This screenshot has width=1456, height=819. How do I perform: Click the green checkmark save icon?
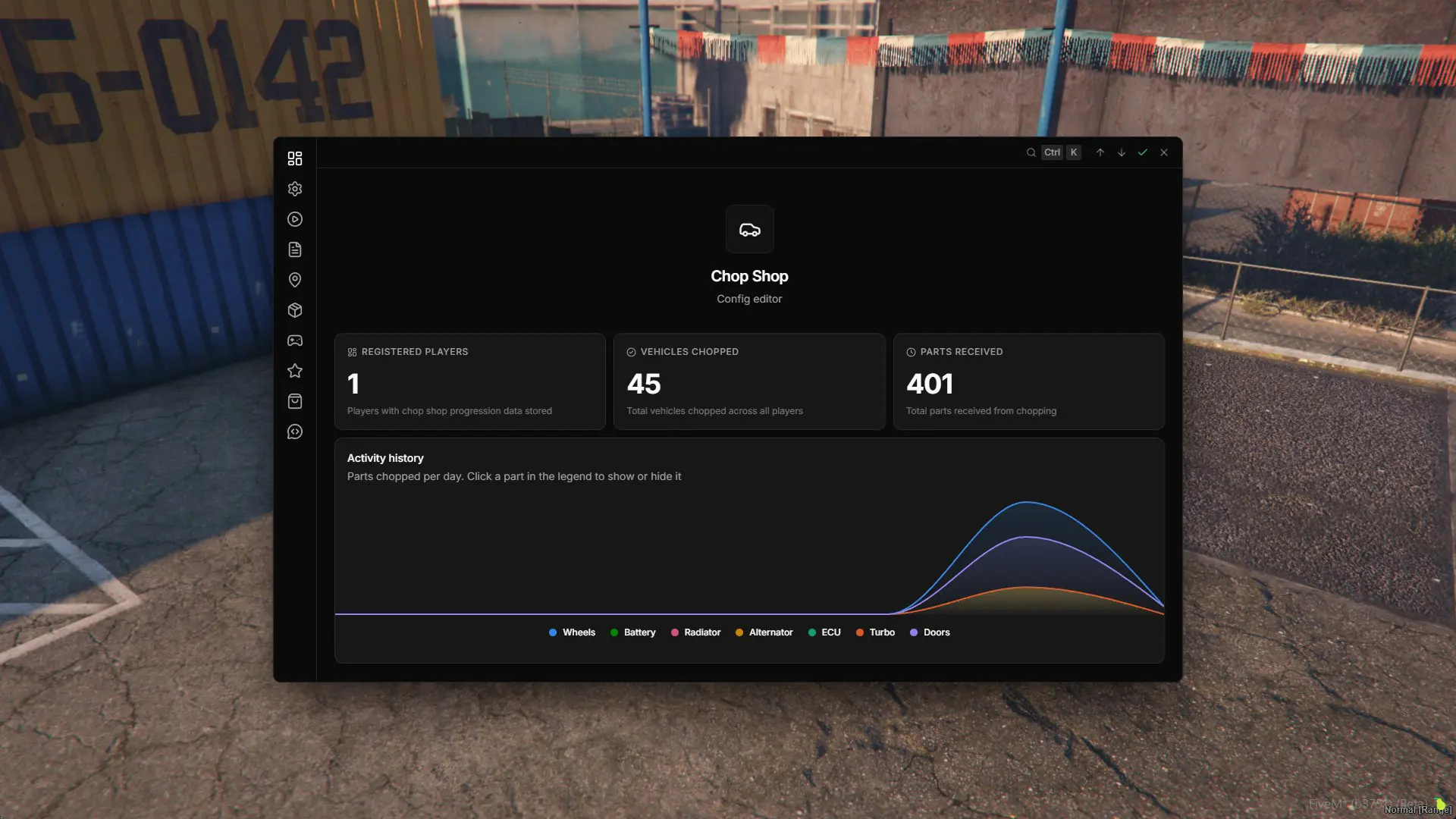pyautogui.click(x=1143, y=152)
